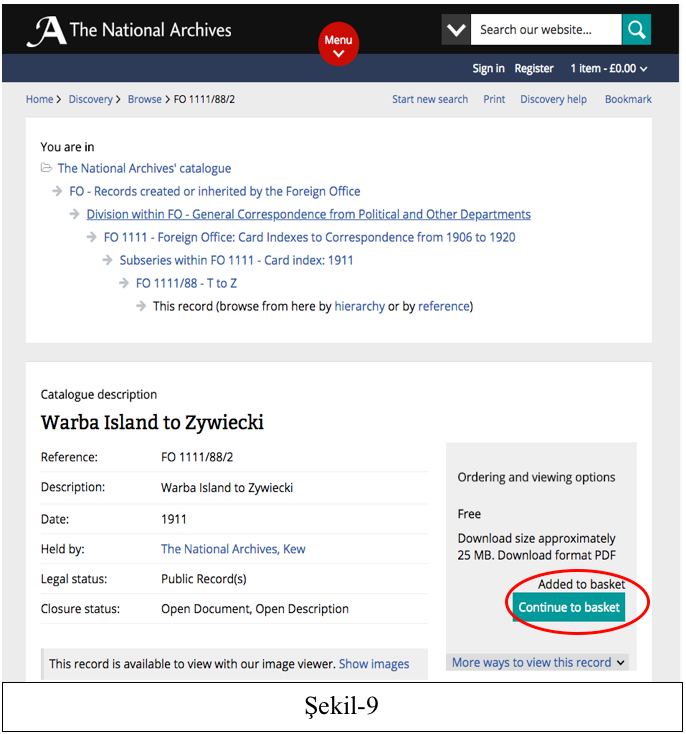Open The National Archives, Kew link
Image resolution: width=686 pixels, height=734 pixels.
tap(233, 549)
